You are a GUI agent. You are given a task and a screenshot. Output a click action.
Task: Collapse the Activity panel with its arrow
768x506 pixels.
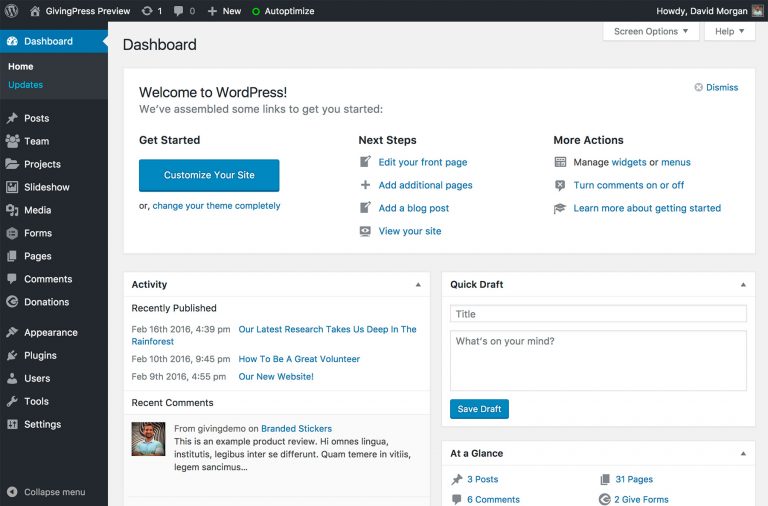[x=418, y=285]
